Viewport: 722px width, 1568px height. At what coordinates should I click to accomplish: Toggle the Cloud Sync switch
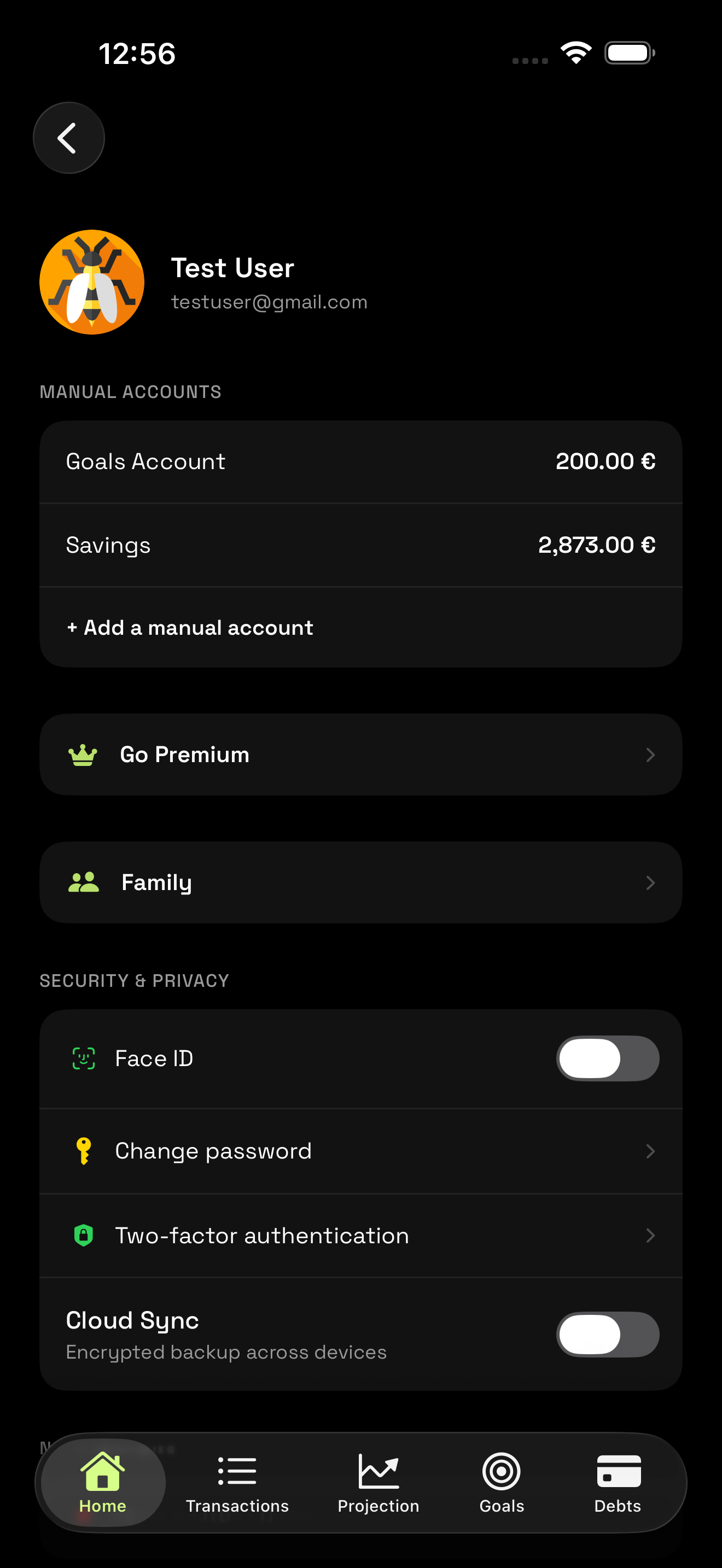click(608, 1334)
